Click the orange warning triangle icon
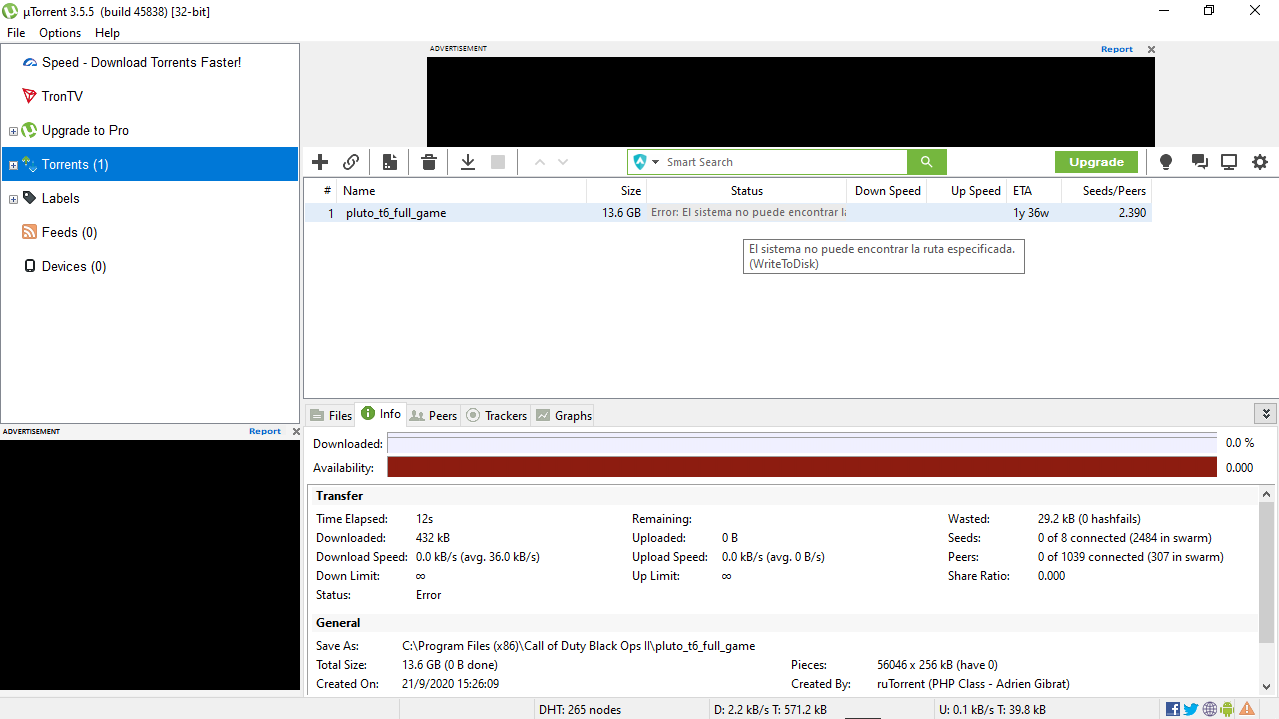 point(1248,709)
